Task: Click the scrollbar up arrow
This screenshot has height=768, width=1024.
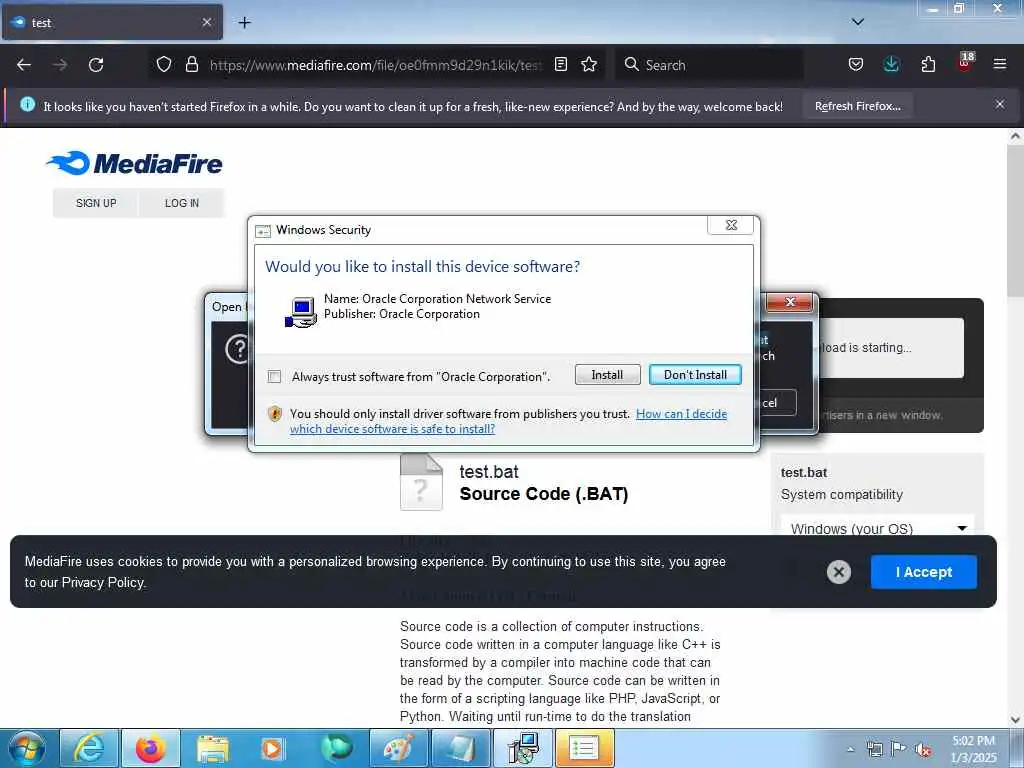Action: tap(1015, 137)
